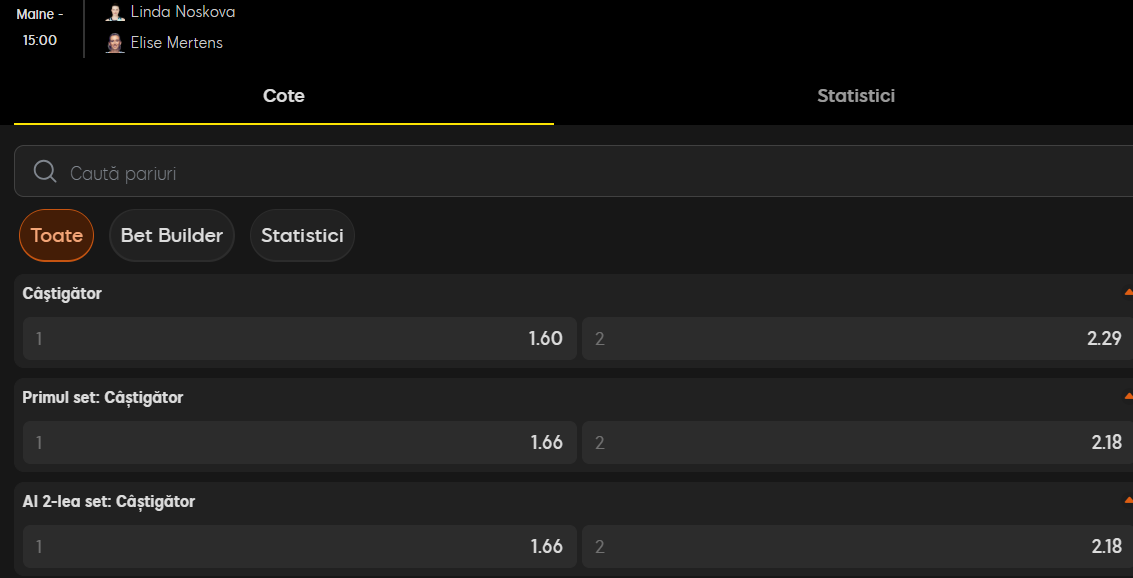Bet on player 1 winner at 1.60
The image size is (1133, 578).
click(300, 338)
